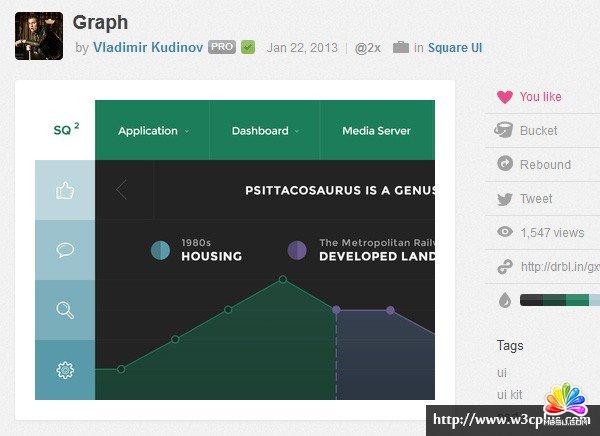Viewport: 600px width, 436px height.
Task: Open the Media Server menu item
Action: point(376,131)
